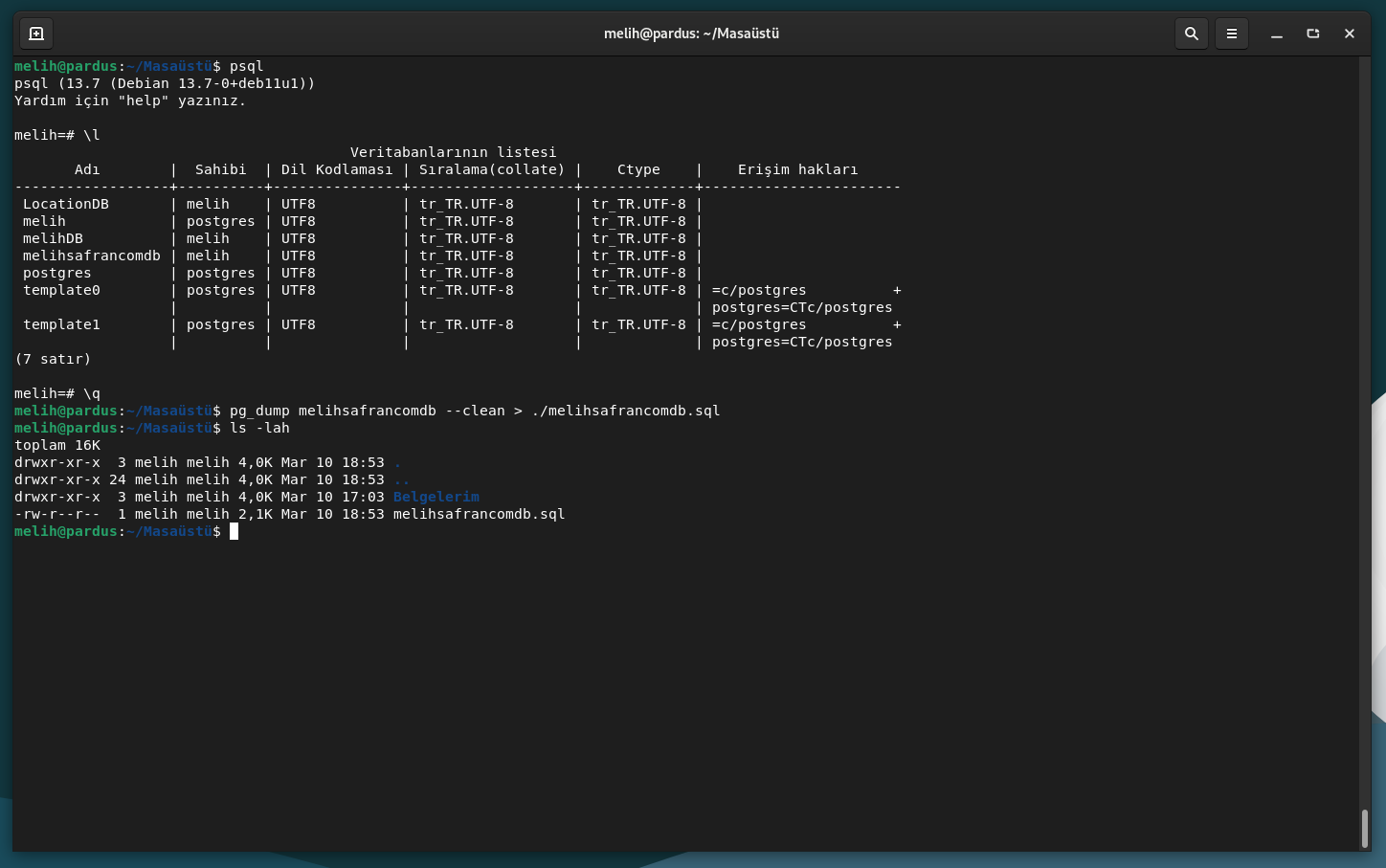Open the hamburger menu
Image resolution: width=1386 pixels, height=868 pixels.
[1232, 33]
